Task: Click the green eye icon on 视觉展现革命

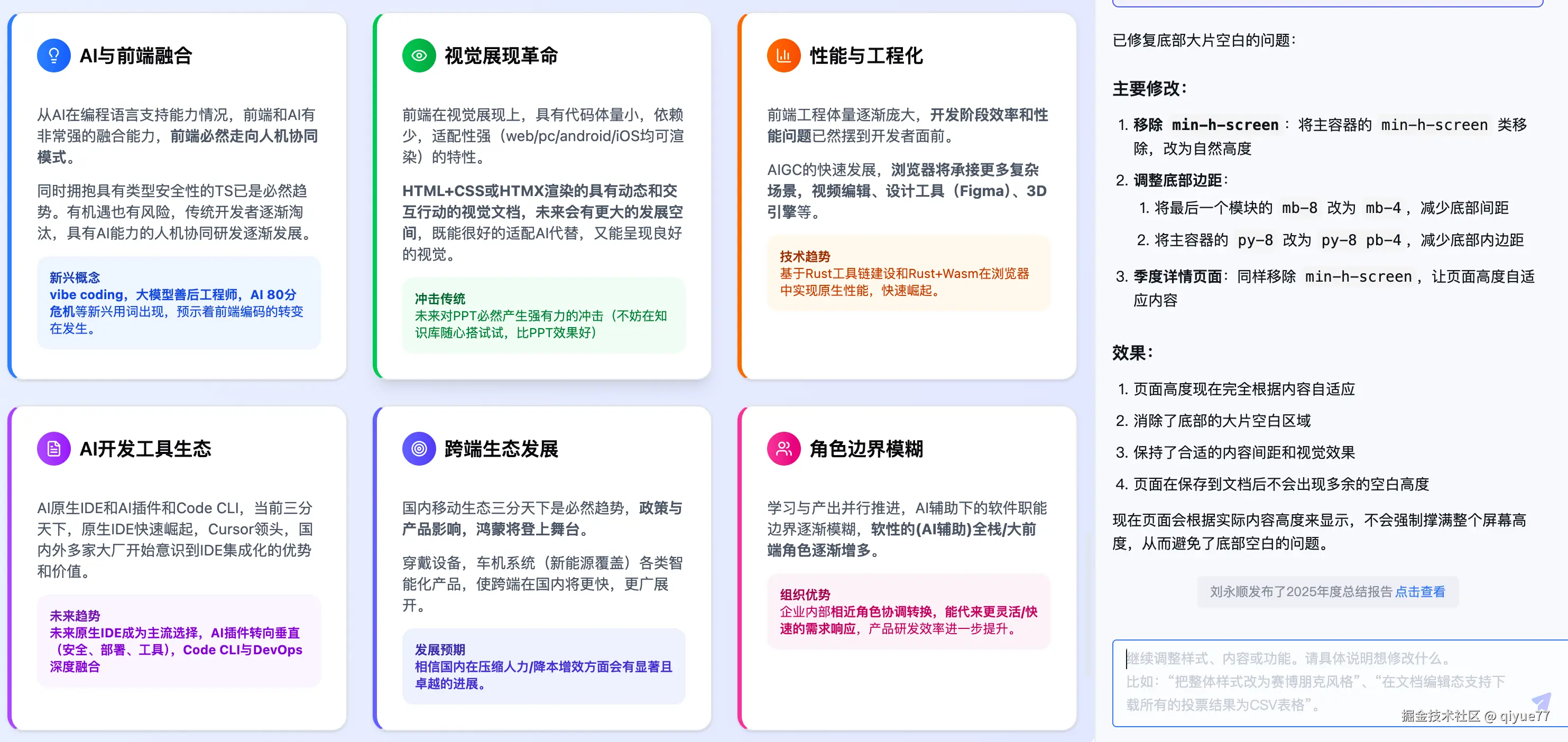Action: (419, 55)
